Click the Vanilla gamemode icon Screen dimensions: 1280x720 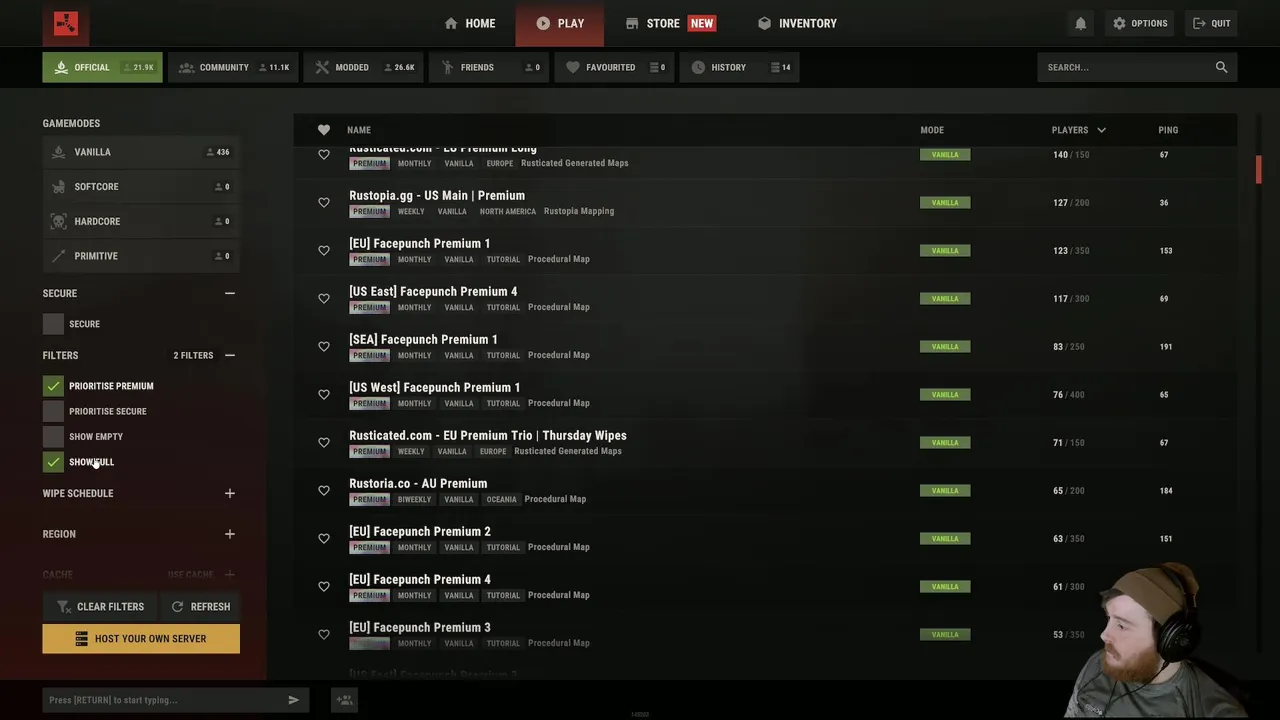tap(58, 152)
